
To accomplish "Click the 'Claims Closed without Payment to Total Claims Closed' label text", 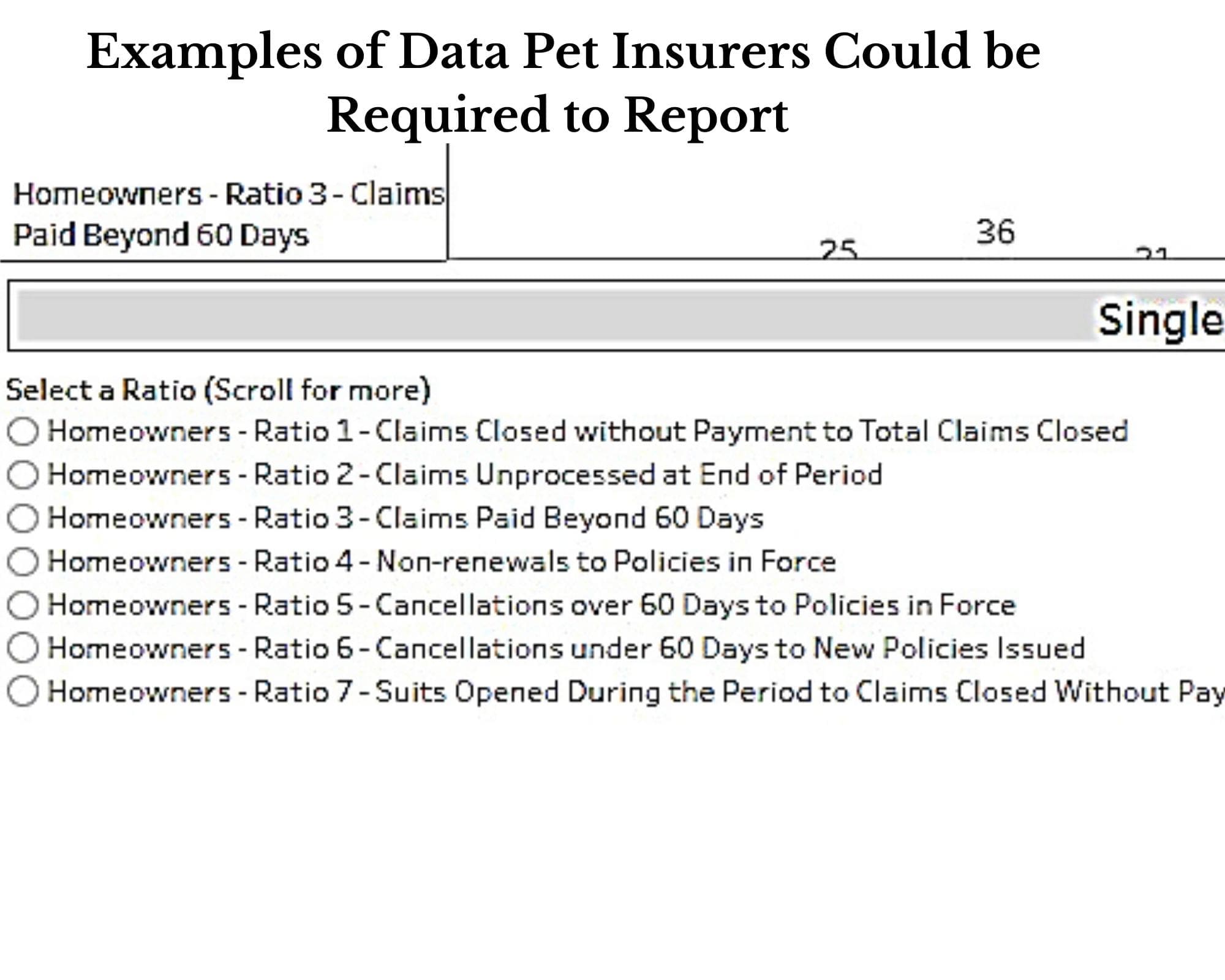I will tap(752, 431).
